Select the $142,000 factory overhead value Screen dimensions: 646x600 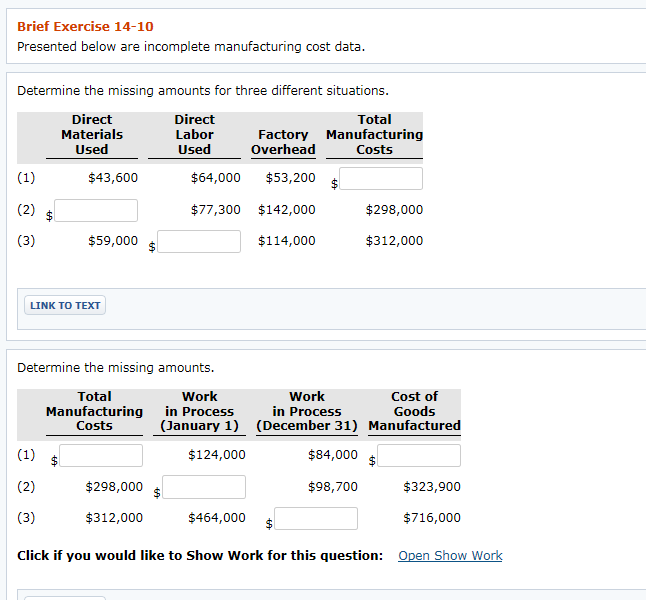287,210
